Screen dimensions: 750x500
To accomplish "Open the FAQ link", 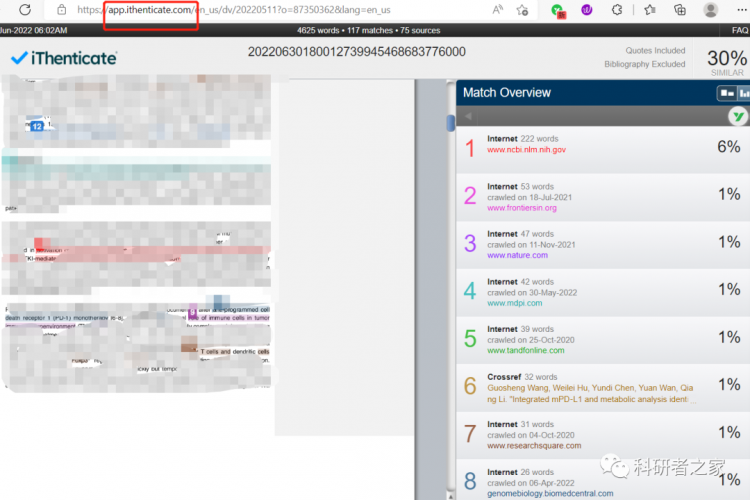I will click(x=739, y=30).
